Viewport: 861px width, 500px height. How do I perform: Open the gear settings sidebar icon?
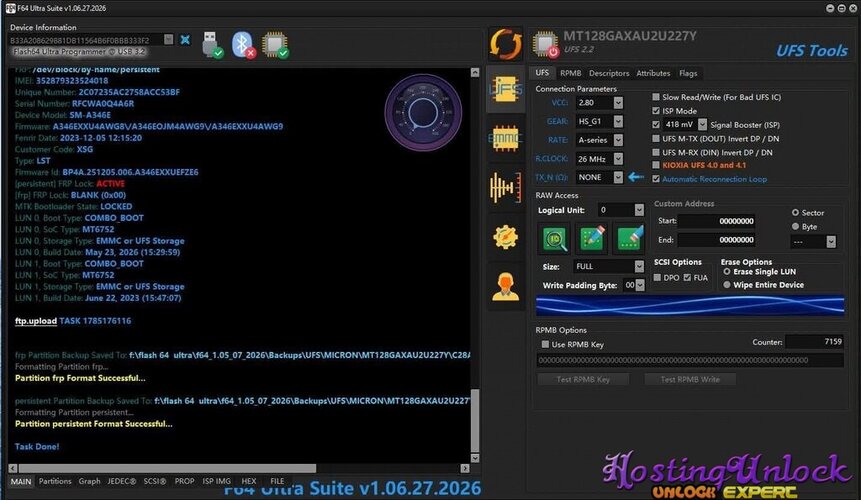[506, 237]
